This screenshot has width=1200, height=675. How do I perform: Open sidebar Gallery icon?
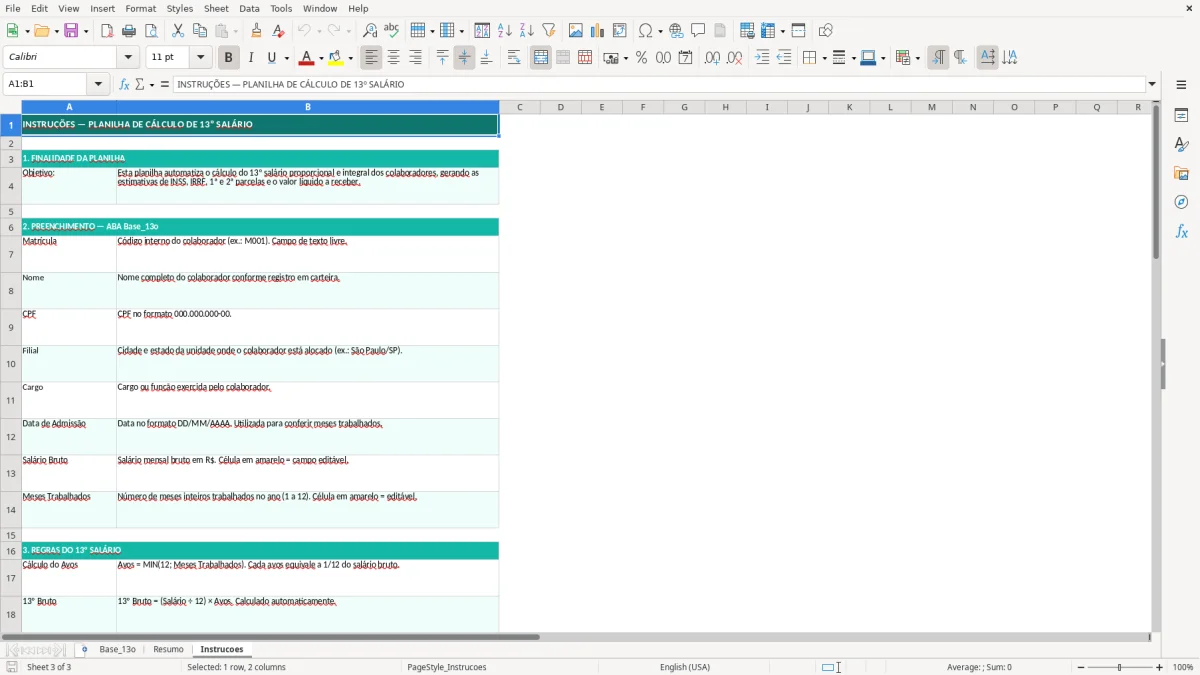point(1181,173)
